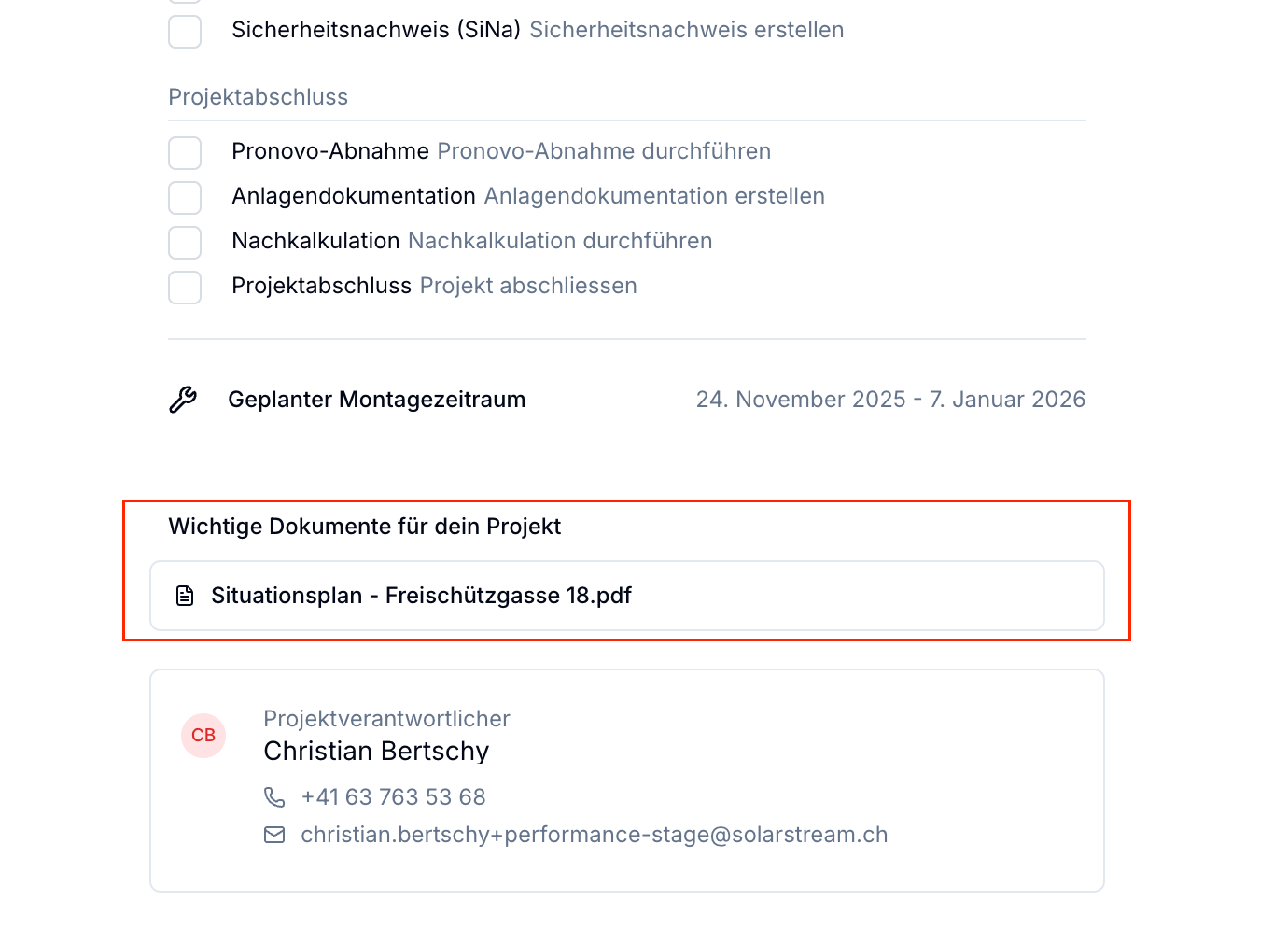The image size is (1288, 943).
Task: Click the document icon before Situationsplan PDF
Action: [x=185, y=596]
